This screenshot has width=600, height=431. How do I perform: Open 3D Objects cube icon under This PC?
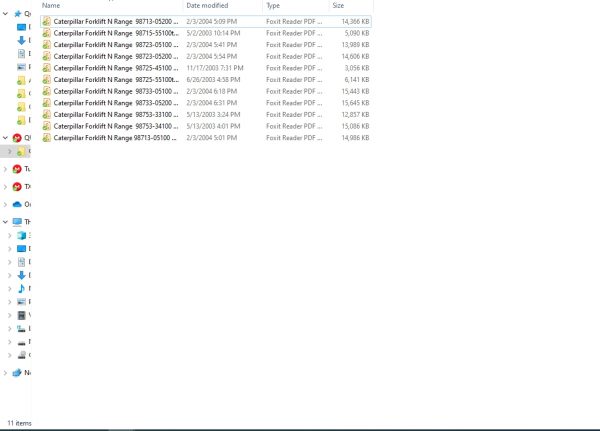(21, 235)
